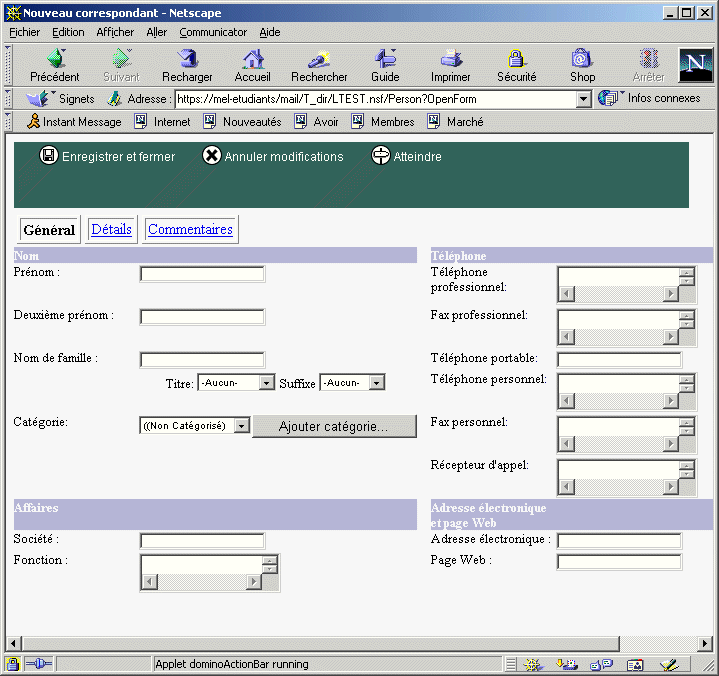Click the Guide toolbar icon
Screen dimensions: 719x676
385,59
